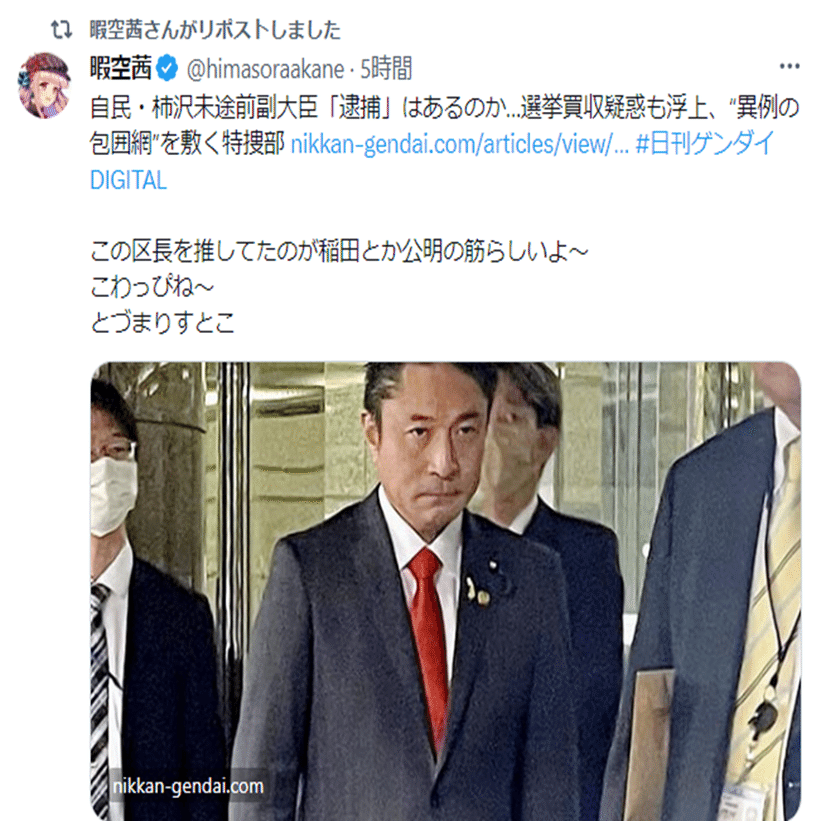The height and width of the screenshot is (821, 821).
Task: Open the three-dot more options menu
Action: (789, 66)
